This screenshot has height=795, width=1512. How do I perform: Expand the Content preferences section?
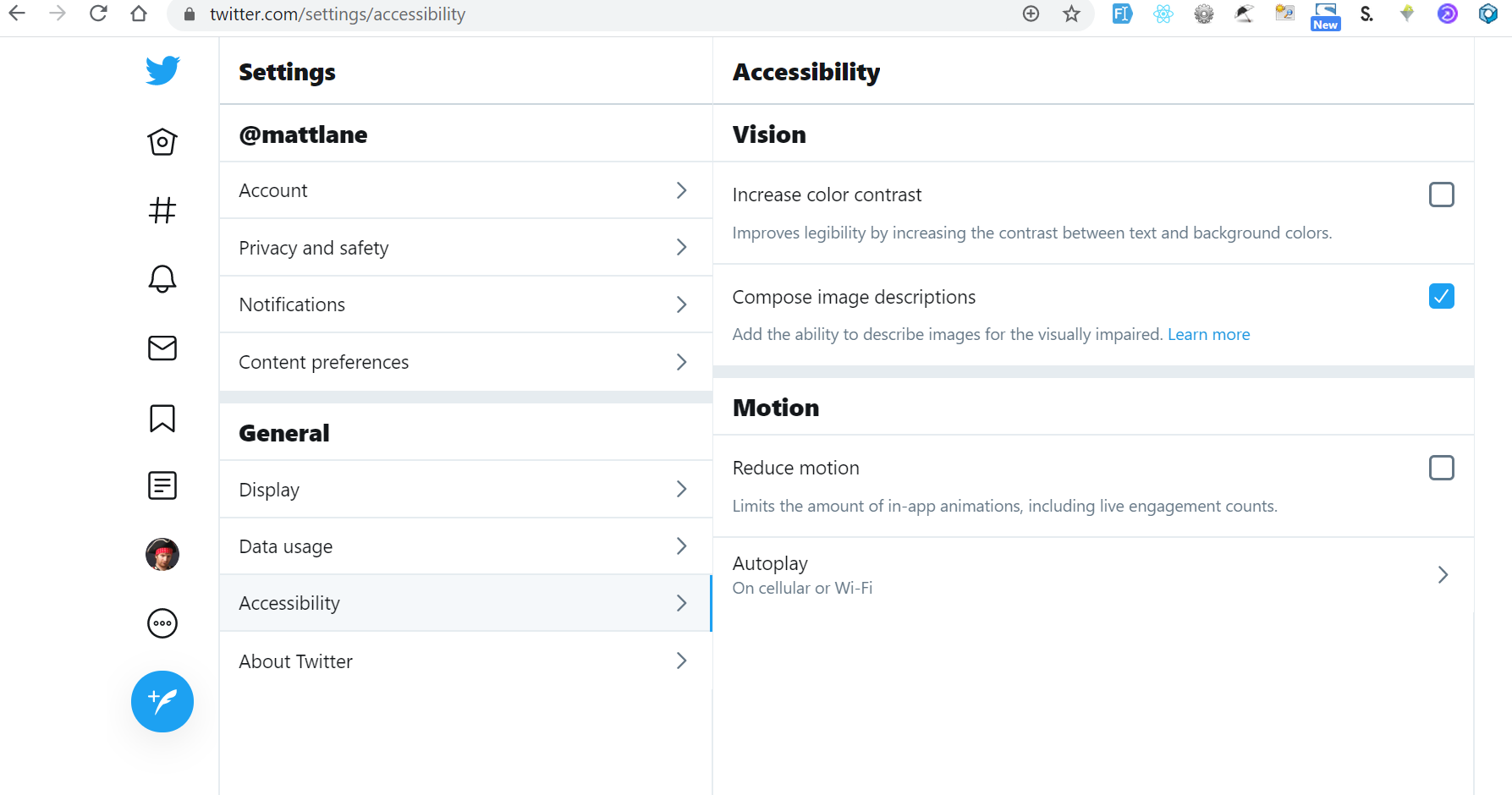click(465, 361)
